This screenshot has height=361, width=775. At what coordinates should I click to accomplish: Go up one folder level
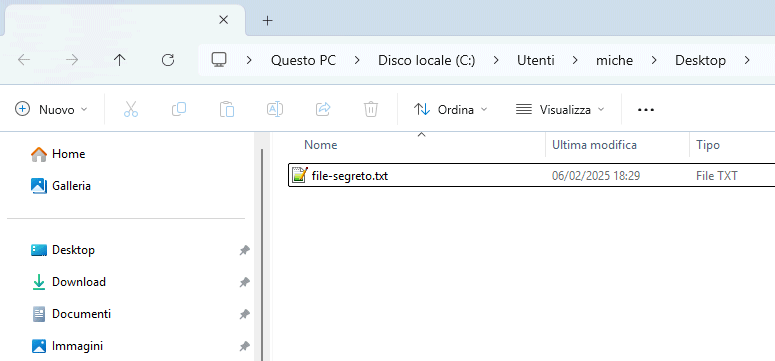(120, 60)
